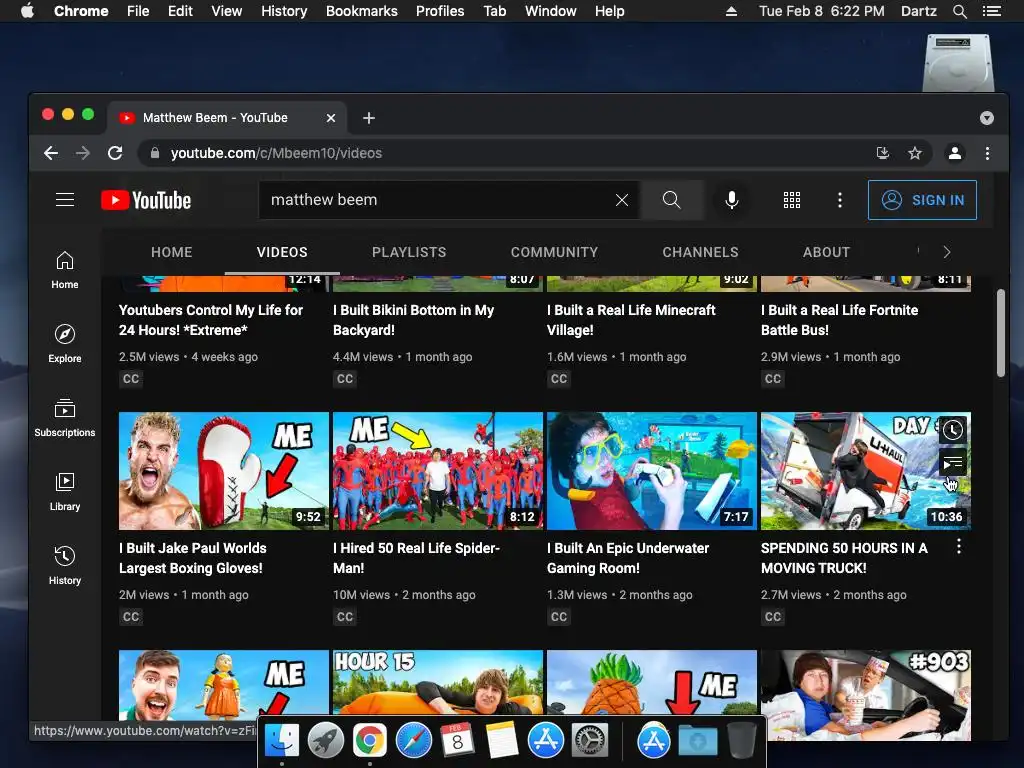Open Jake Paul boxing gloves video thumbnail
Screen dimensions: 1024x768
pyautogui.click(x=224, y=470)
